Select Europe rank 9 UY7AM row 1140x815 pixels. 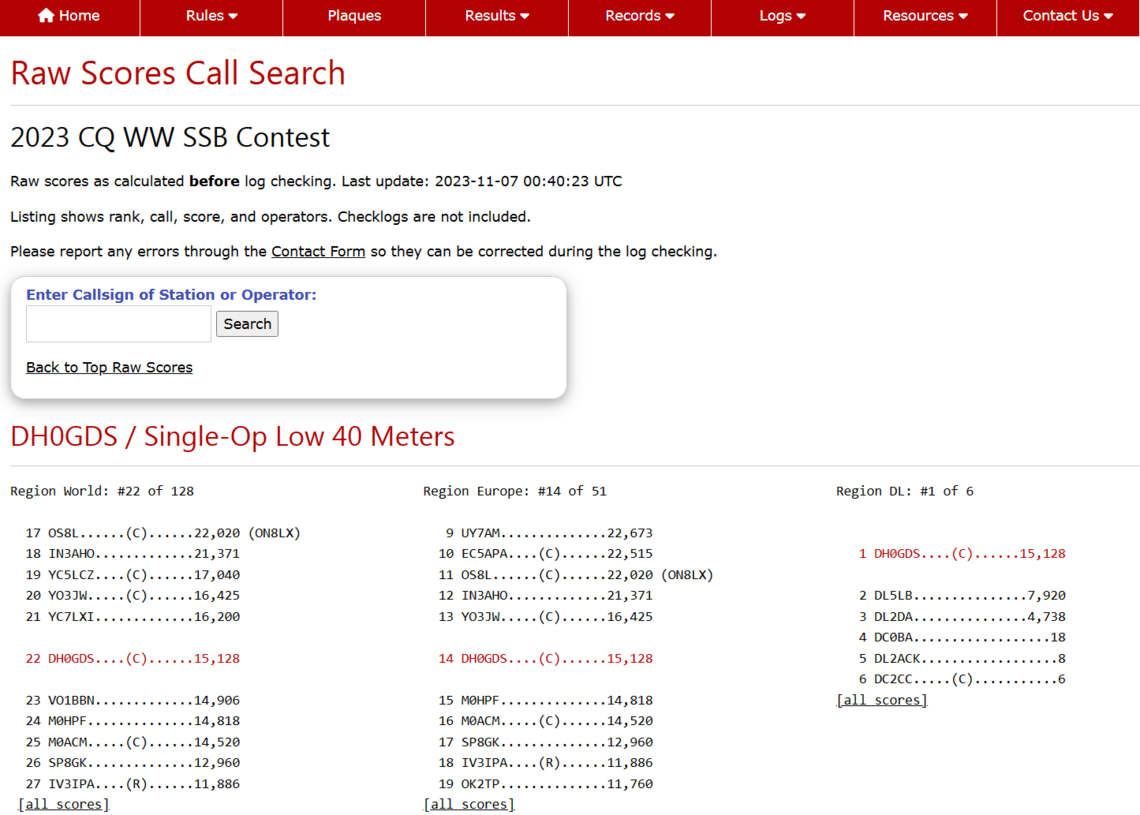tap(549, 533)
